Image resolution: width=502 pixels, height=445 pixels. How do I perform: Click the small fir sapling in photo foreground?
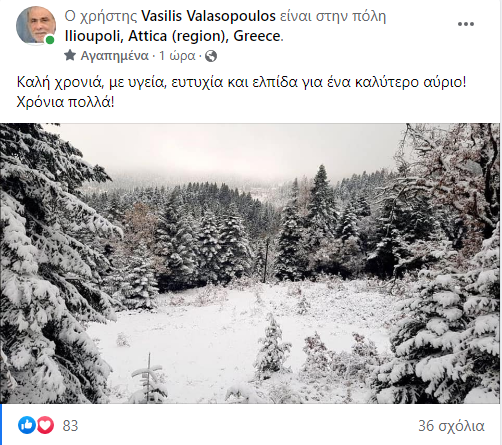click(148, 380)
